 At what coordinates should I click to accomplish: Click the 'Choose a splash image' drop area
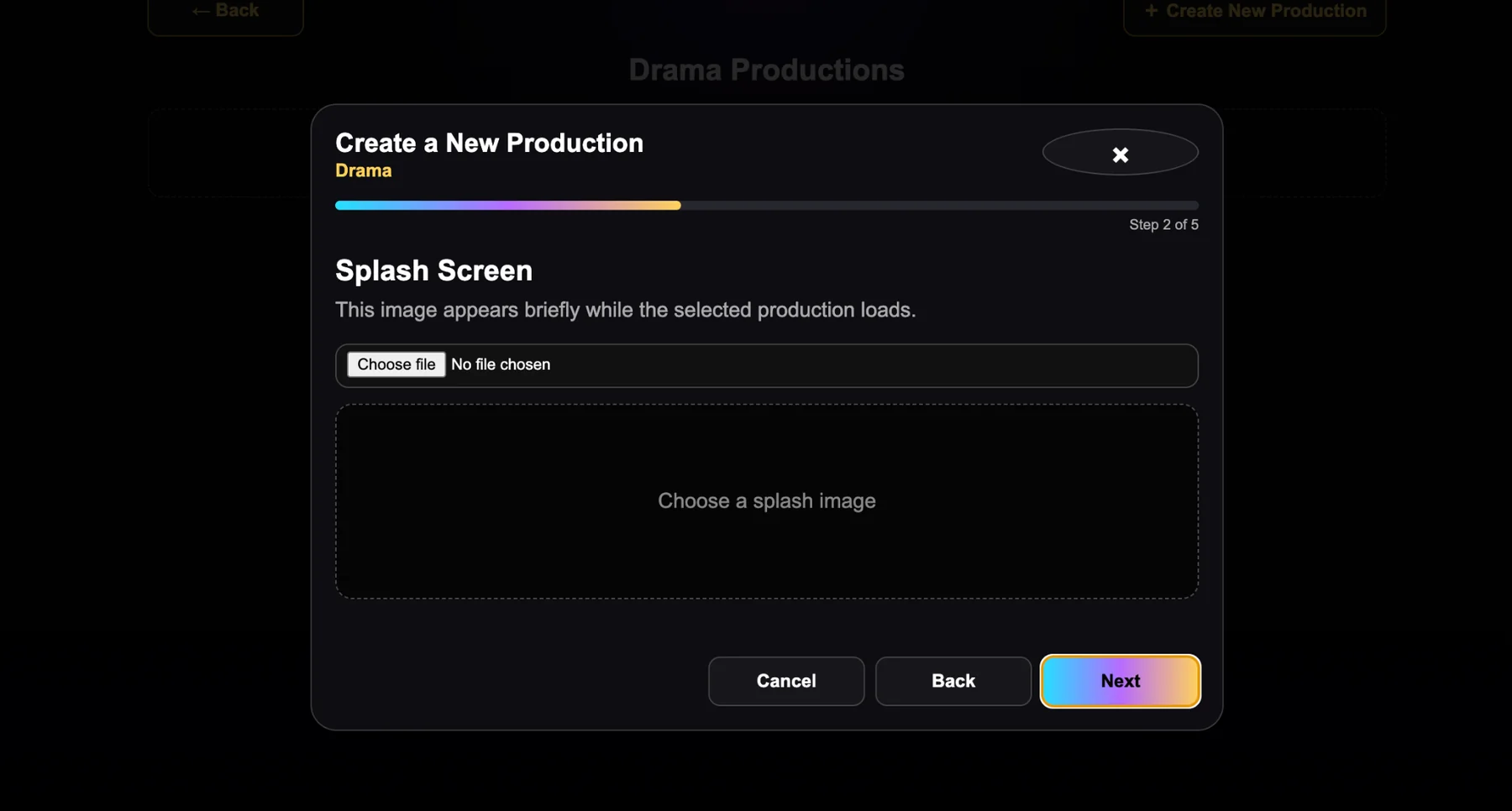(x=766, y=501)
